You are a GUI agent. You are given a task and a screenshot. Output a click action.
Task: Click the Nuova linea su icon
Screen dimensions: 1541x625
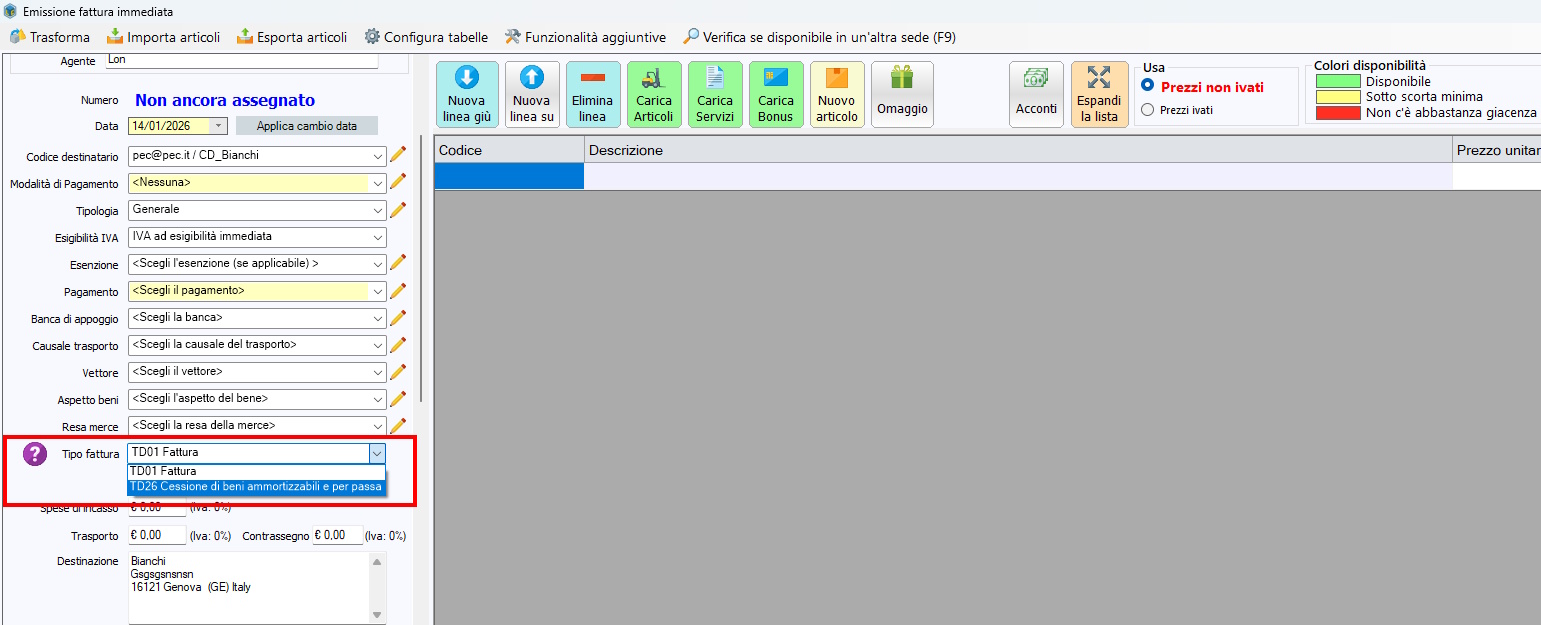coord(532,79)
